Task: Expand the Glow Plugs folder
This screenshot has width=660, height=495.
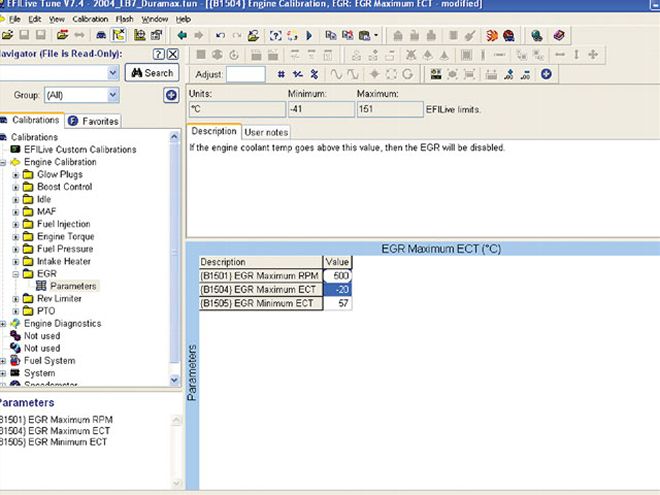Action: 16,175
